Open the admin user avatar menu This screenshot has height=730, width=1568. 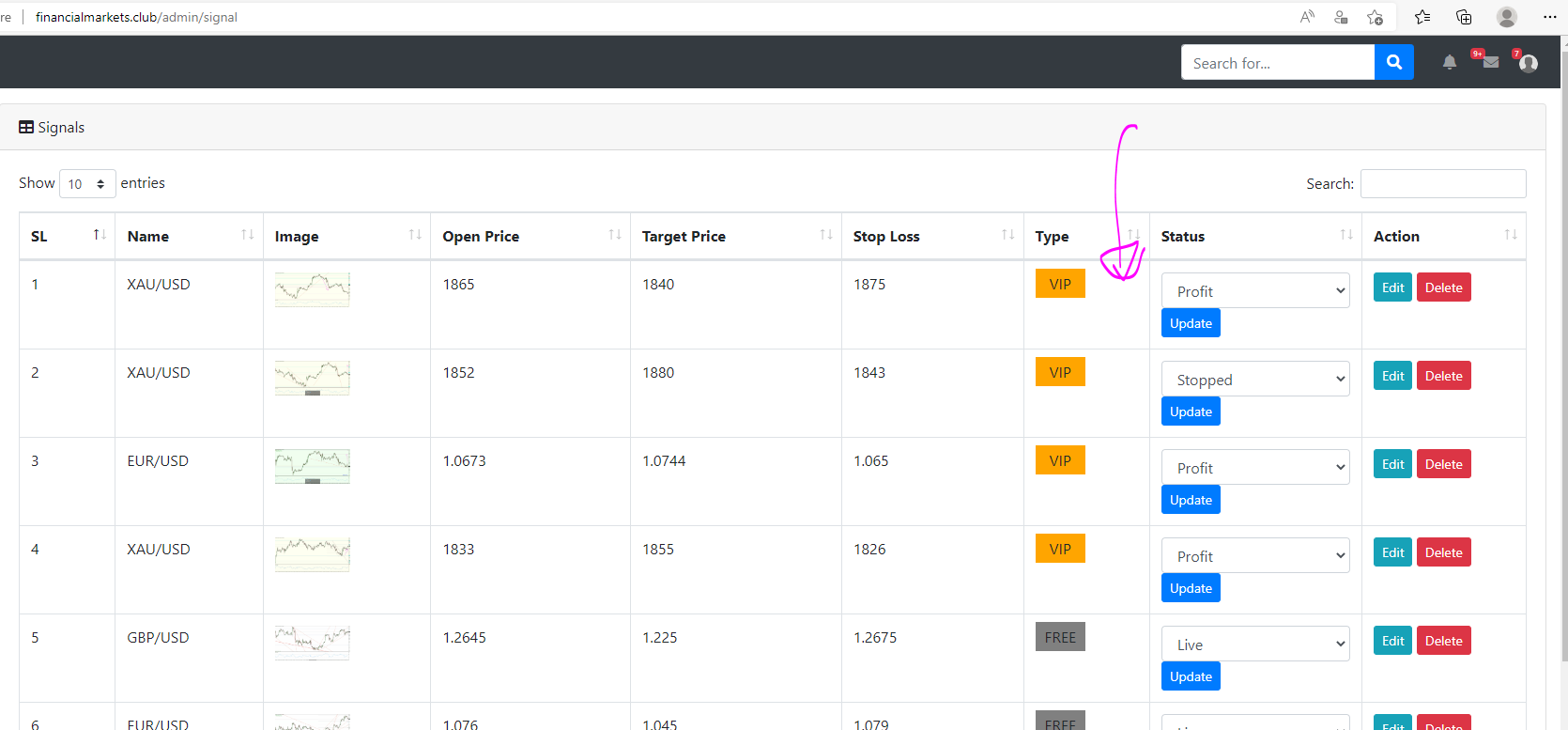click(x=1528, y=63)
